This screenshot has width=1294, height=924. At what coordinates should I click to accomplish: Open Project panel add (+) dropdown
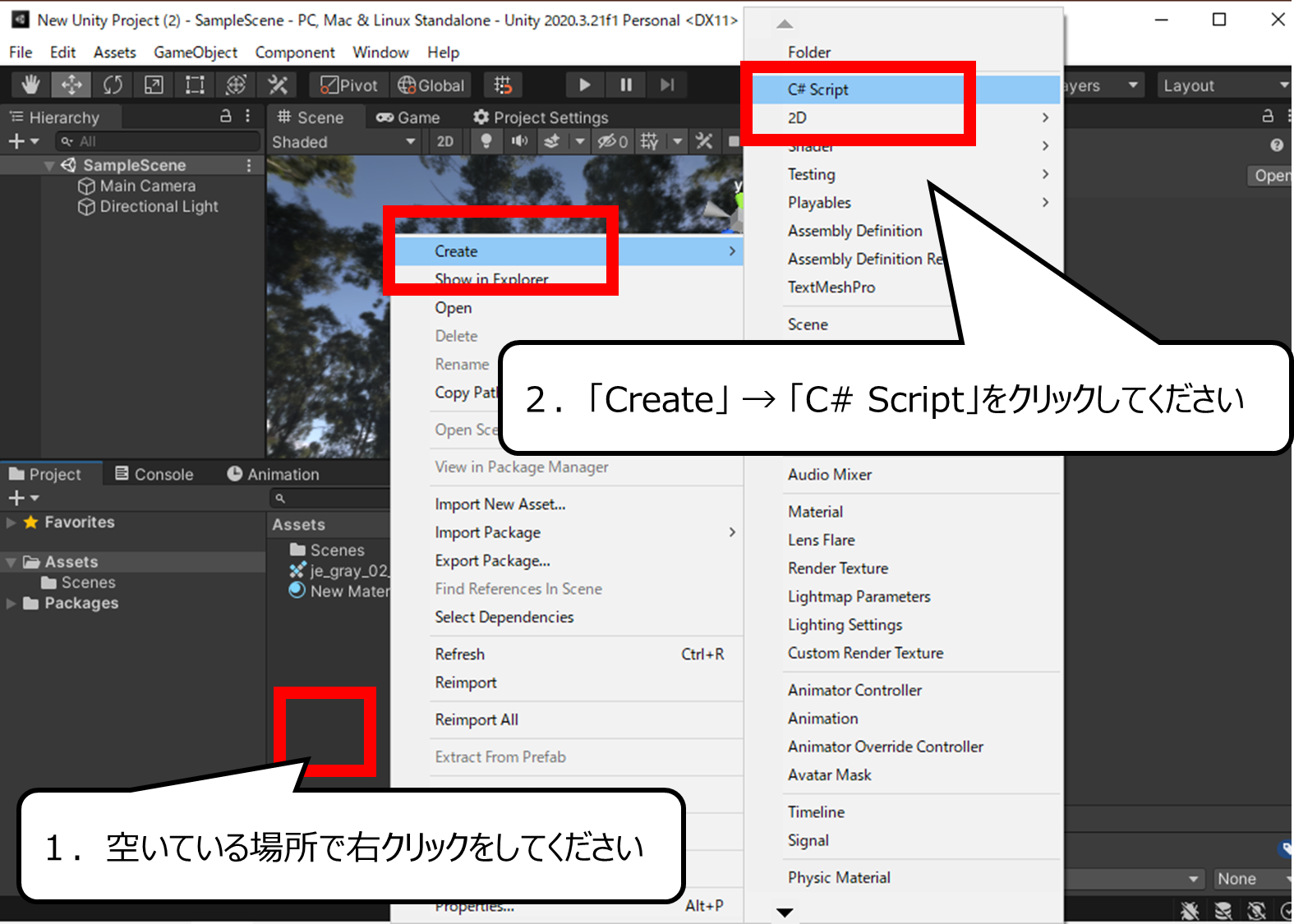[23, 498]
